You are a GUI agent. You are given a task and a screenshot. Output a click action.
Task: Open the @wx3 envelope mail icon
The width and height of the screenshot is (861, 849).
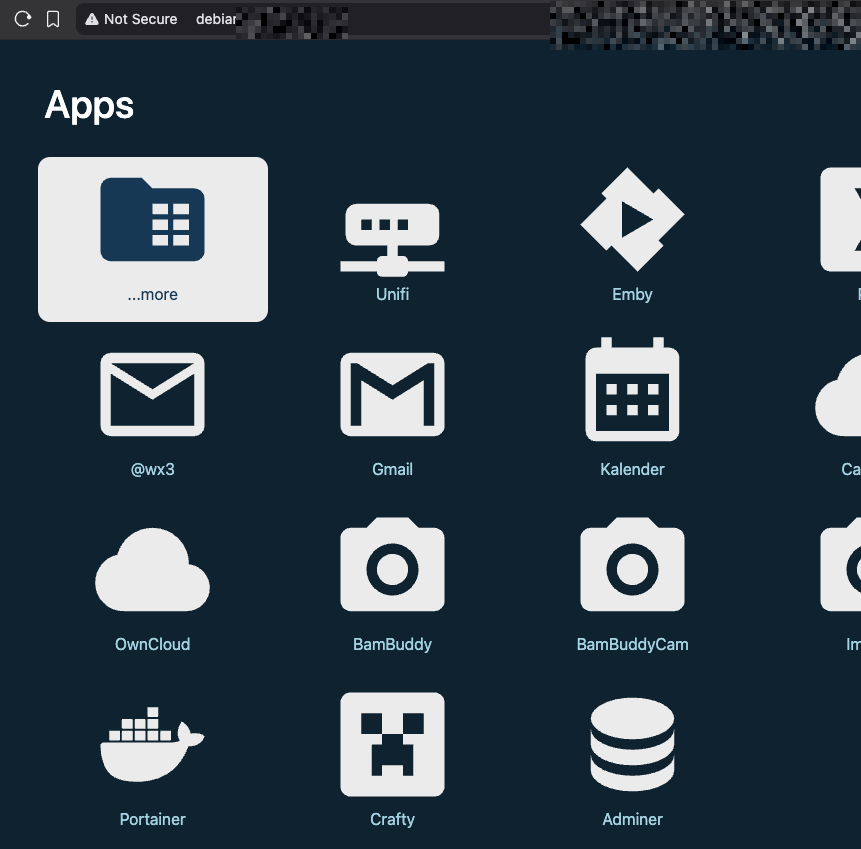(152, 394)
